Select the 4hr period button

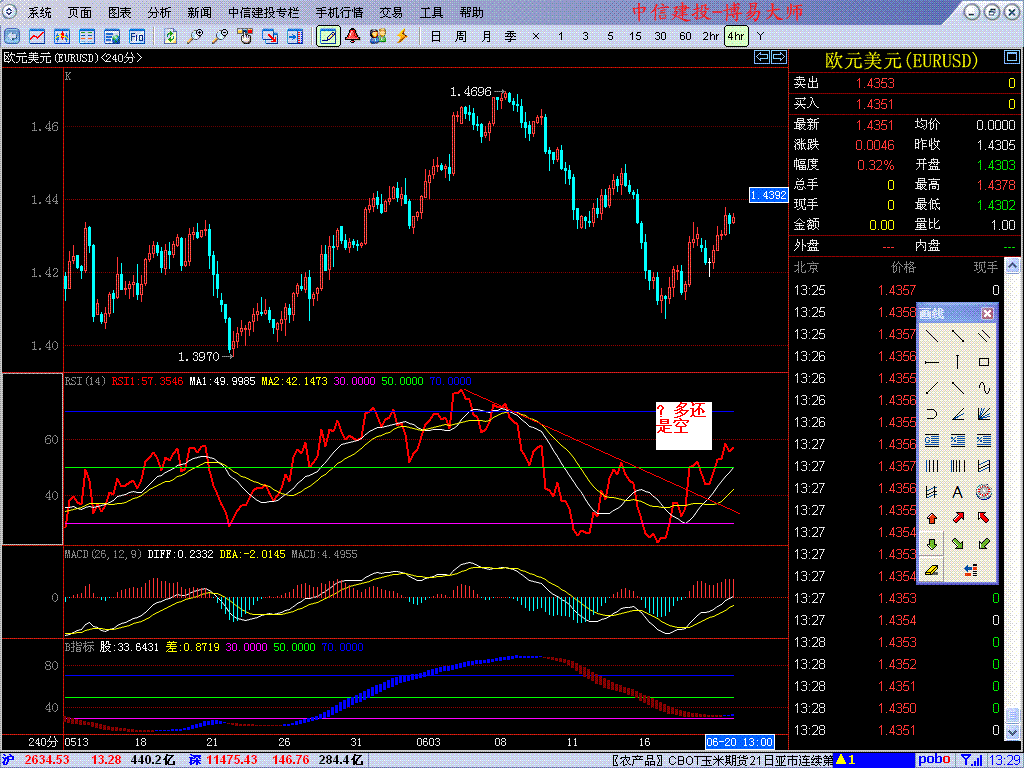coord(736,36)
